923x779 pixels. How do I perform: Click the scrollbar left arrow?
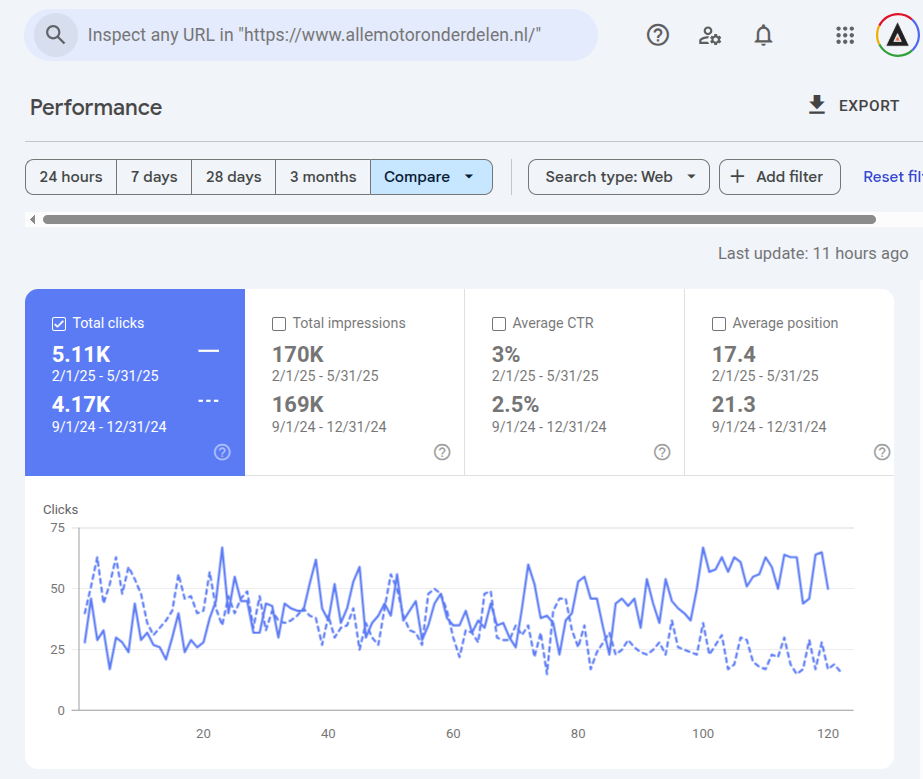[x=33, y=220]
